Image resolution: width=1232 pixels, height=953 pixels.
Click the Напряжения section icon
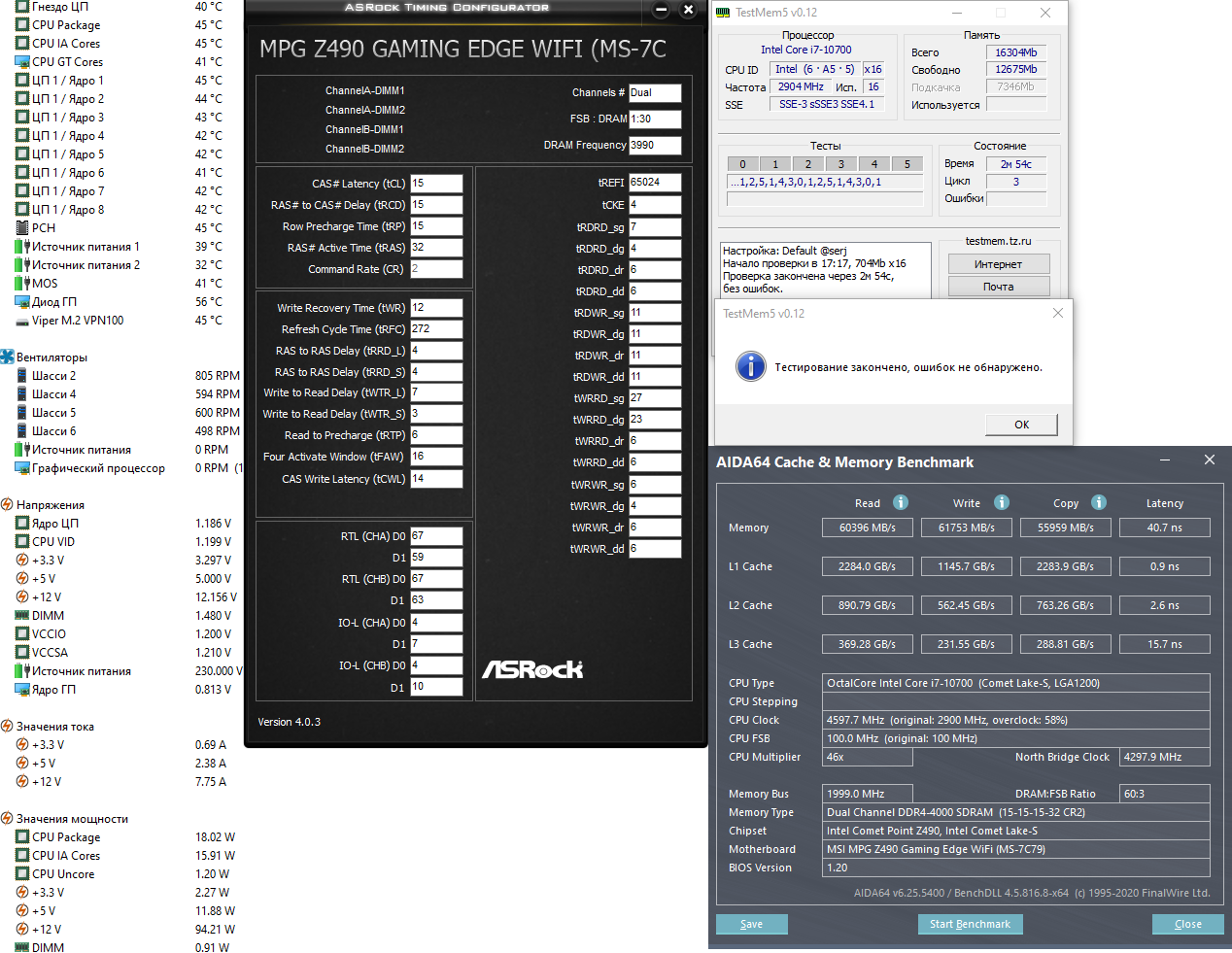pos(7,504)
